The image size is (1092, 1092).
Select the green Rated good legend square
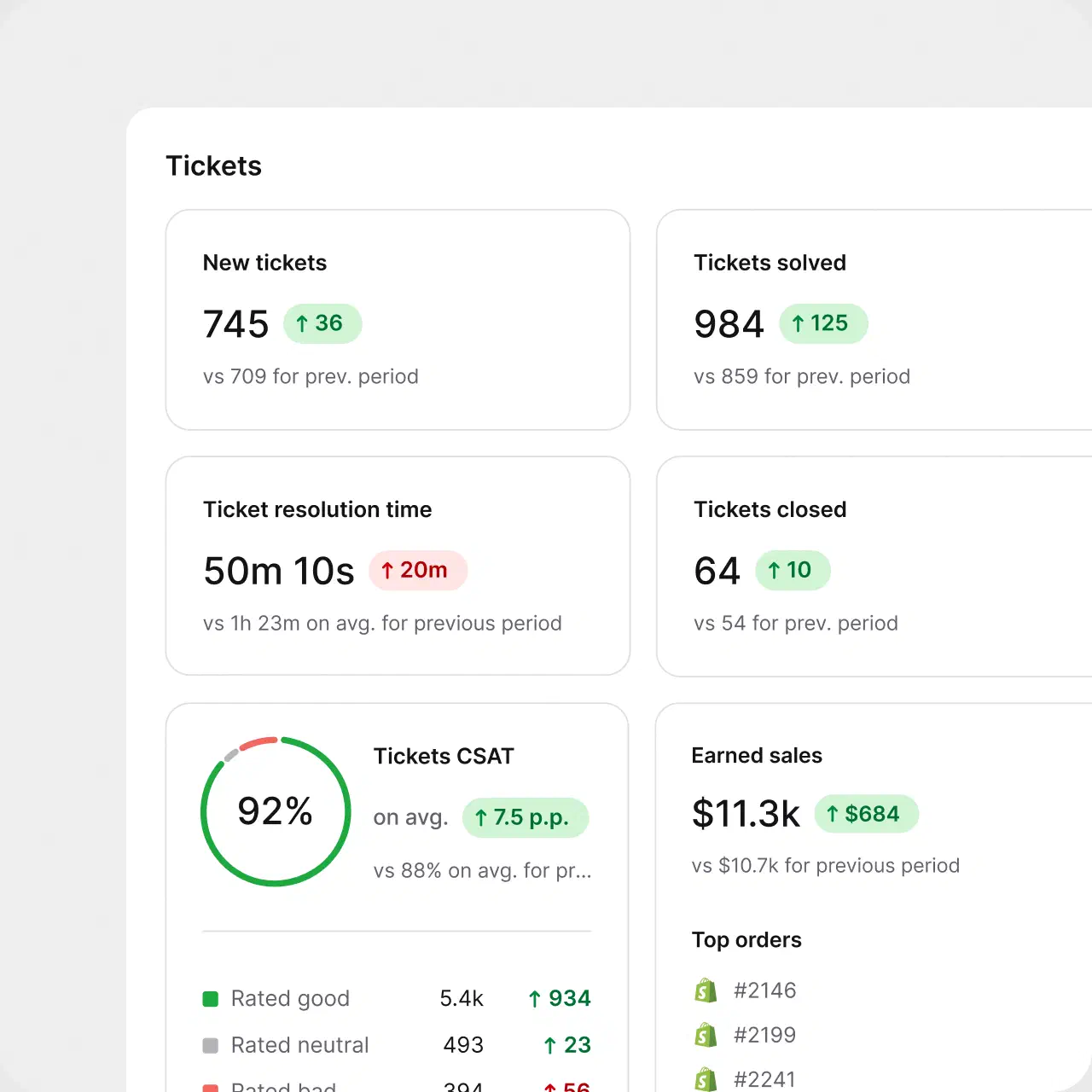point(210,998)
